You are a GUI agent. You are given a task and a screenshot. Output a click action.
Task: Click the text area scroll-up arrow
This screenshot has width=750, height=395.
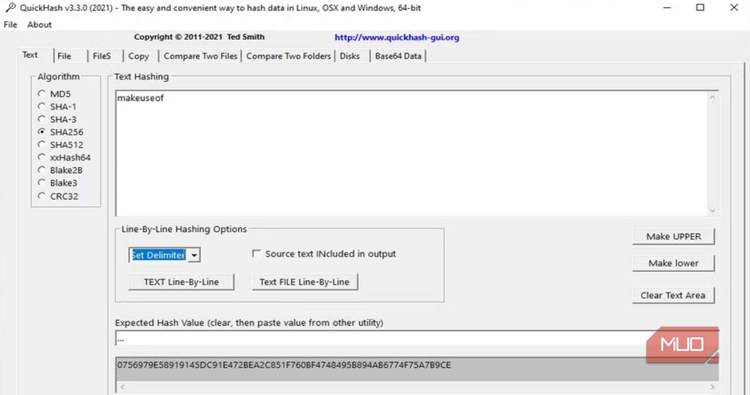pyautogui.click(x=712, y=97)
